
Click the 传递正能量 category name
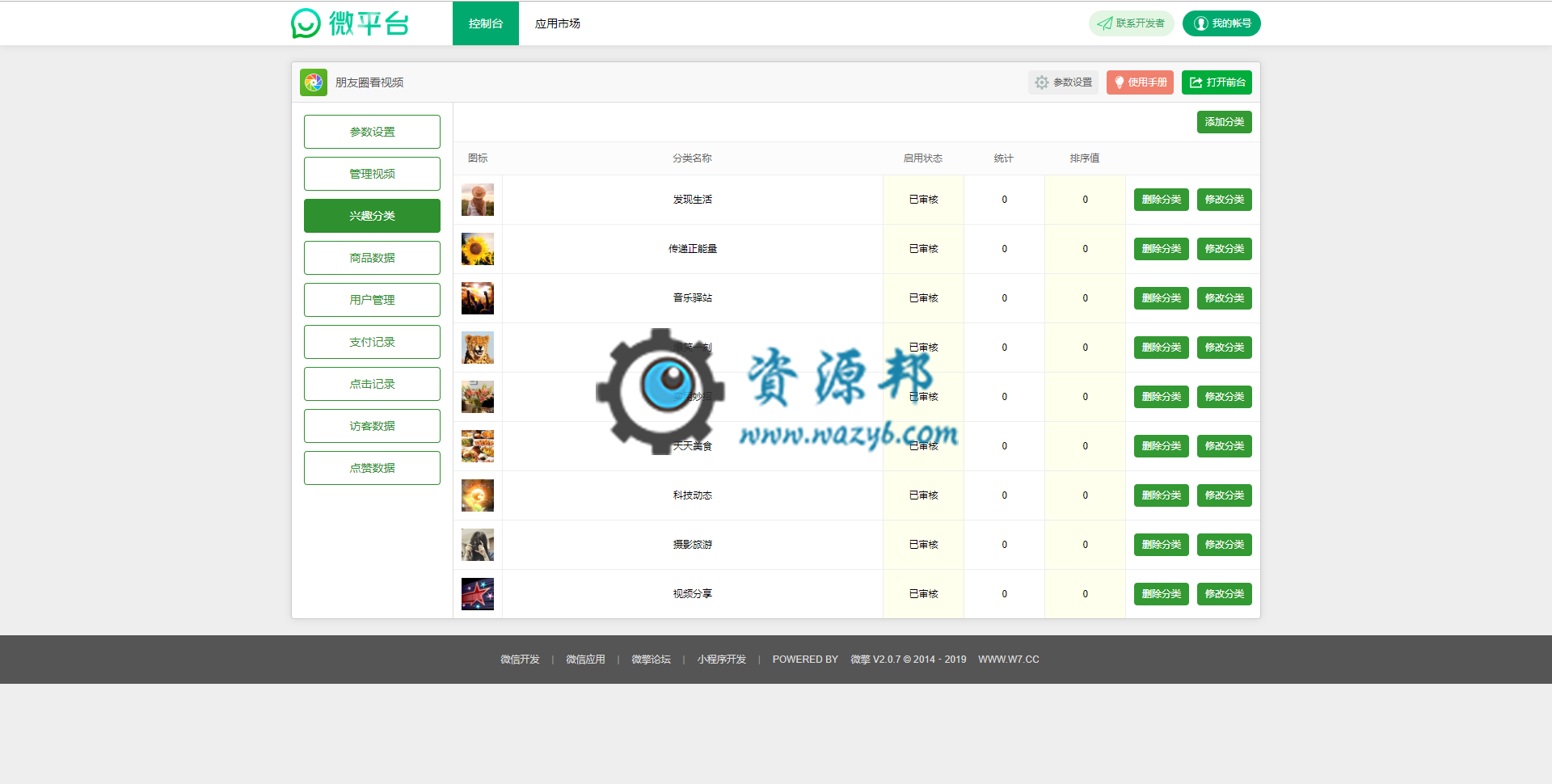click(693, 249)
